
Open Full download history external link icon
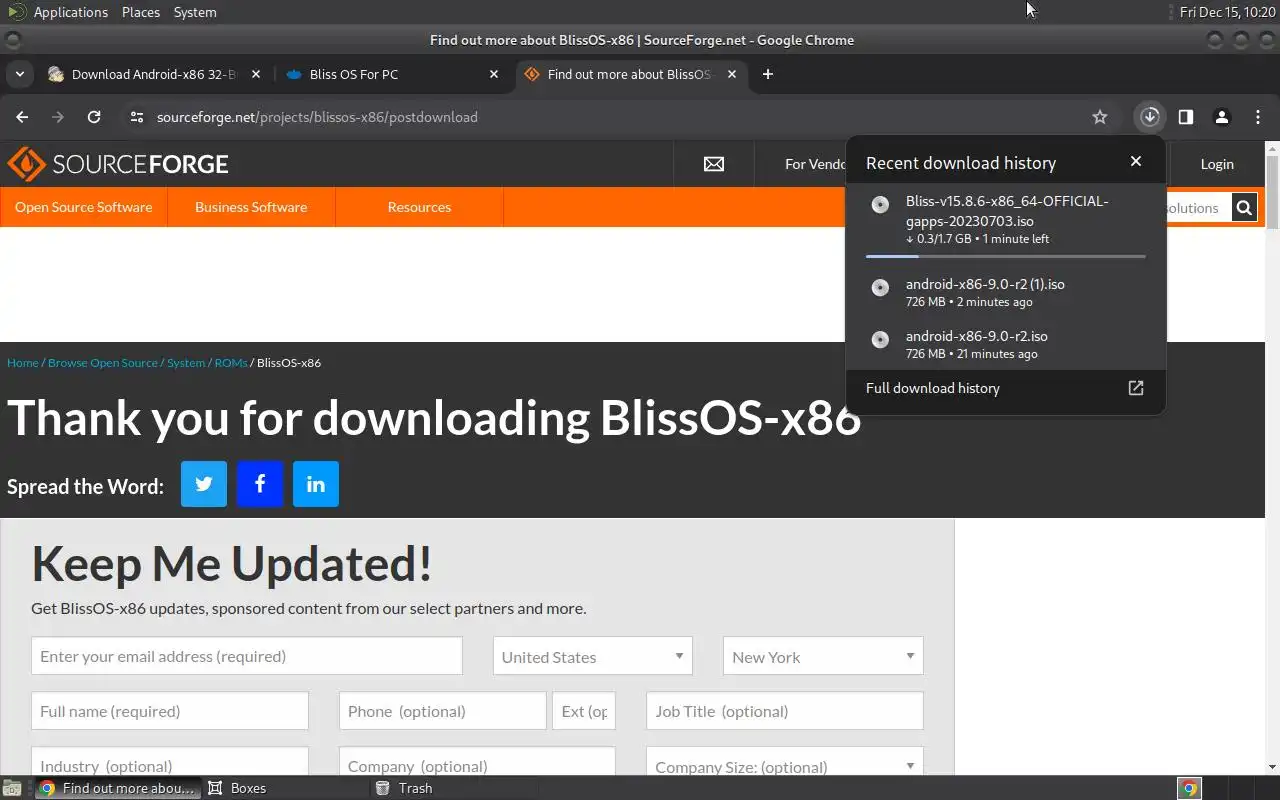coord(1136,388)
